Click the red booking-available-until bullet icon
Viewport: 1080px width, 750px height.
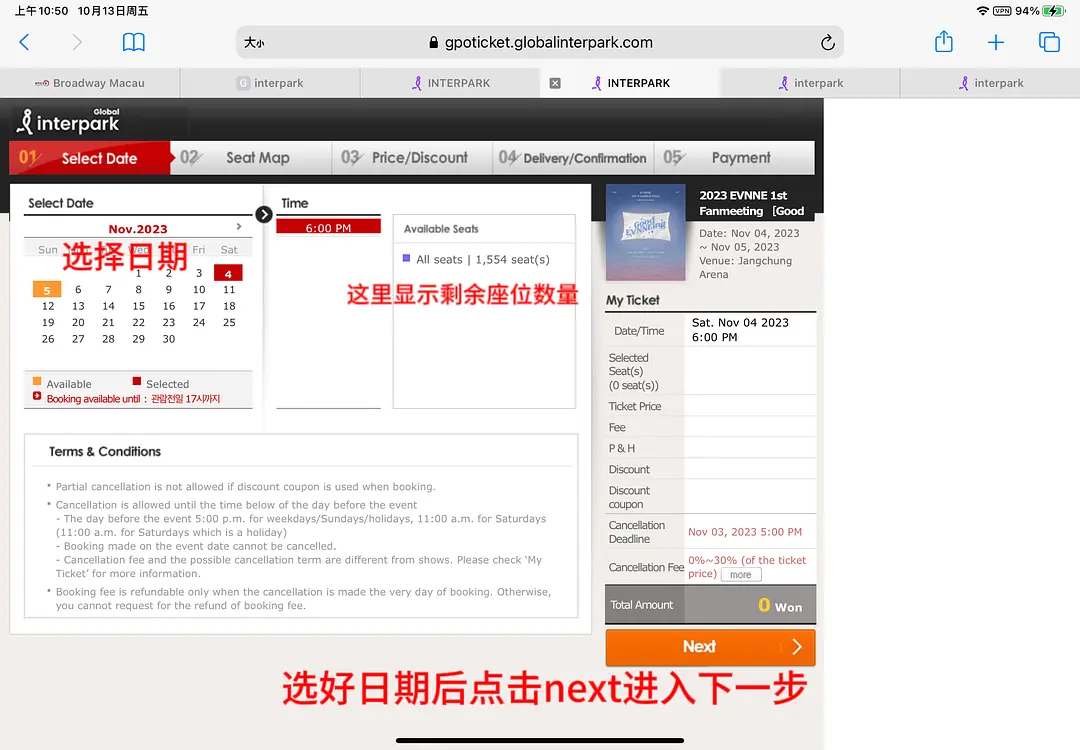[x=37, y=396]
